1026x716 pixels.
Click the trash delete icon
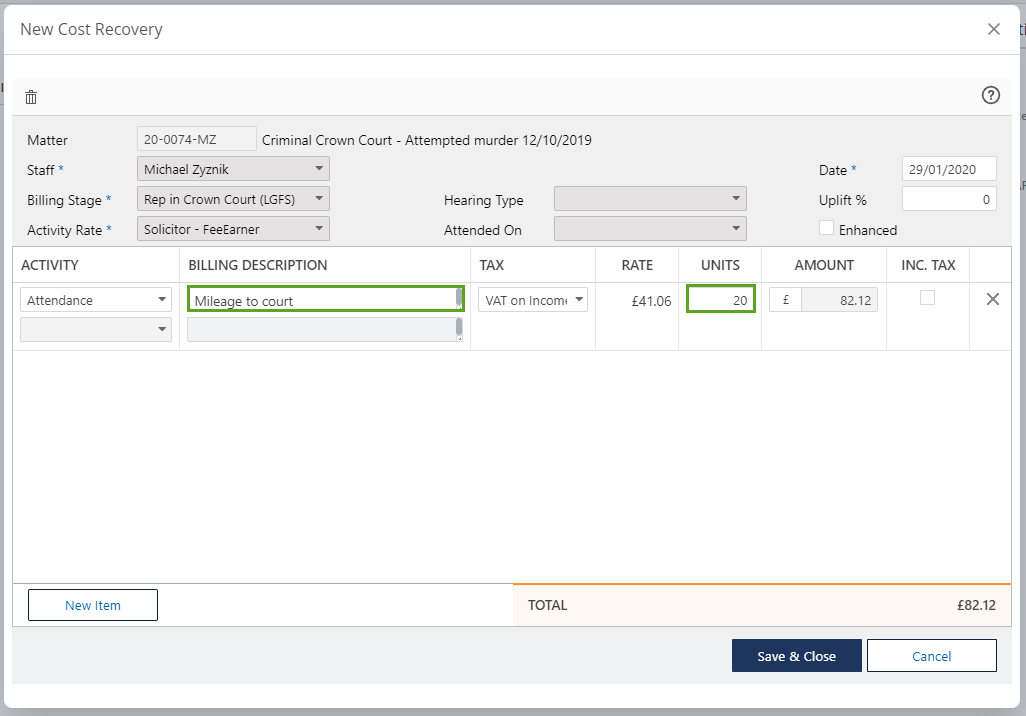tap(31, 97)
